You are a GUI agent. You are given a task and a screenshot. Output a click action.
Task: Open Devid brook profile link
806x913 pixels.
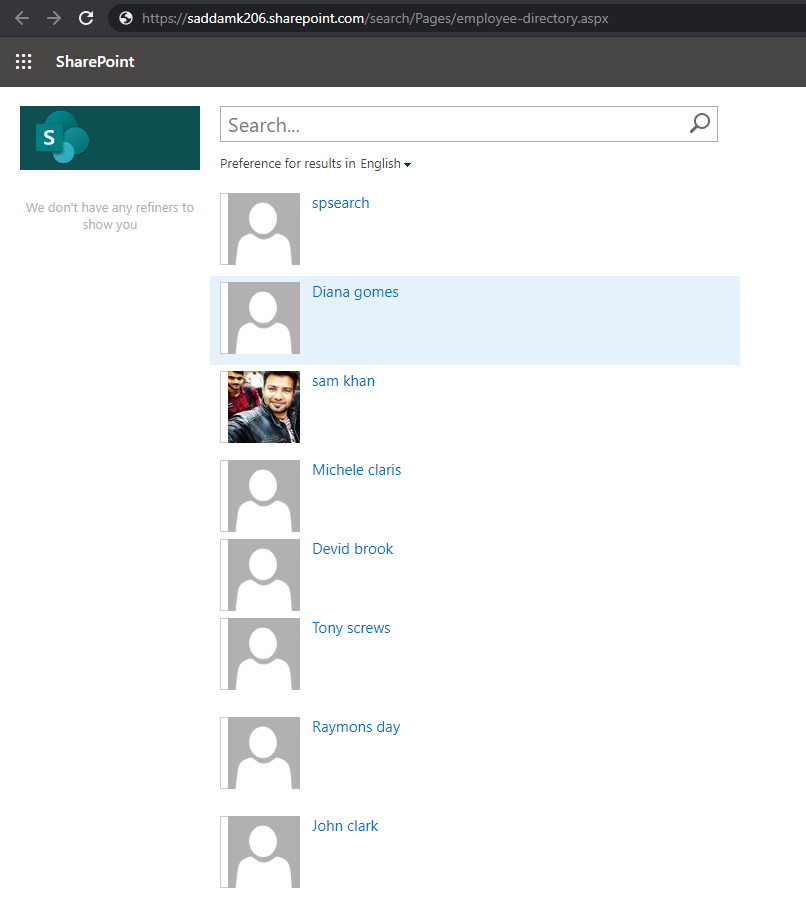pyautogui.click(x=352, y=549)
